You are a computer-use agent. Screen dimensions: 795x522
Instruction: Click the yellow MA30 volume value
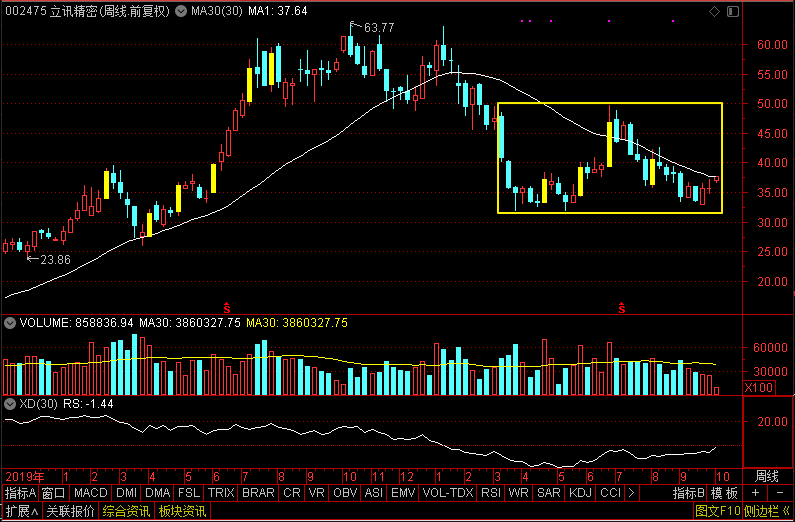tap(297, 323)
